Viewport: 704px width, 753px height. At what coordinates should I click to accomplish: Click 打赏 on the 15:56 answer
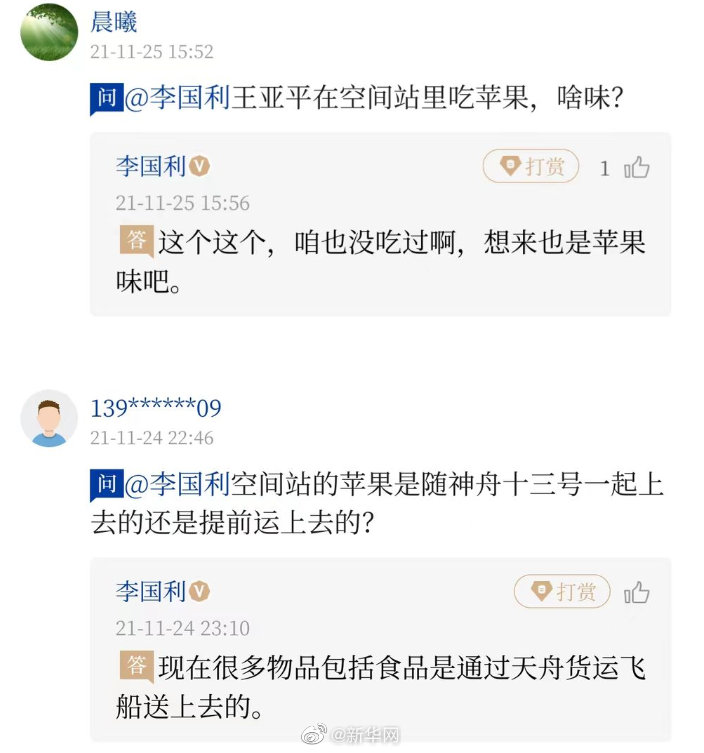click(530, 167)
